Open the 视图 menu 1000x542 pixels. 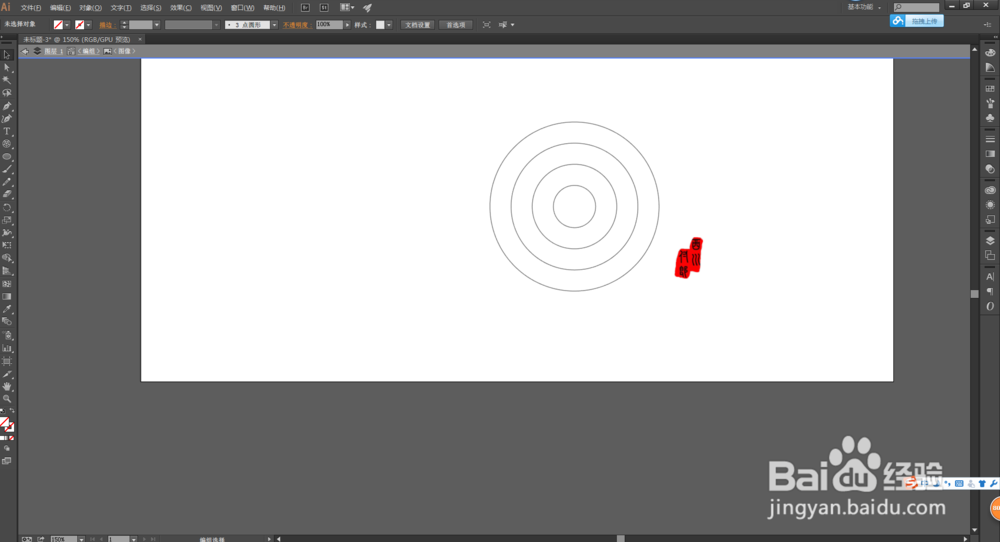(211, 8)
